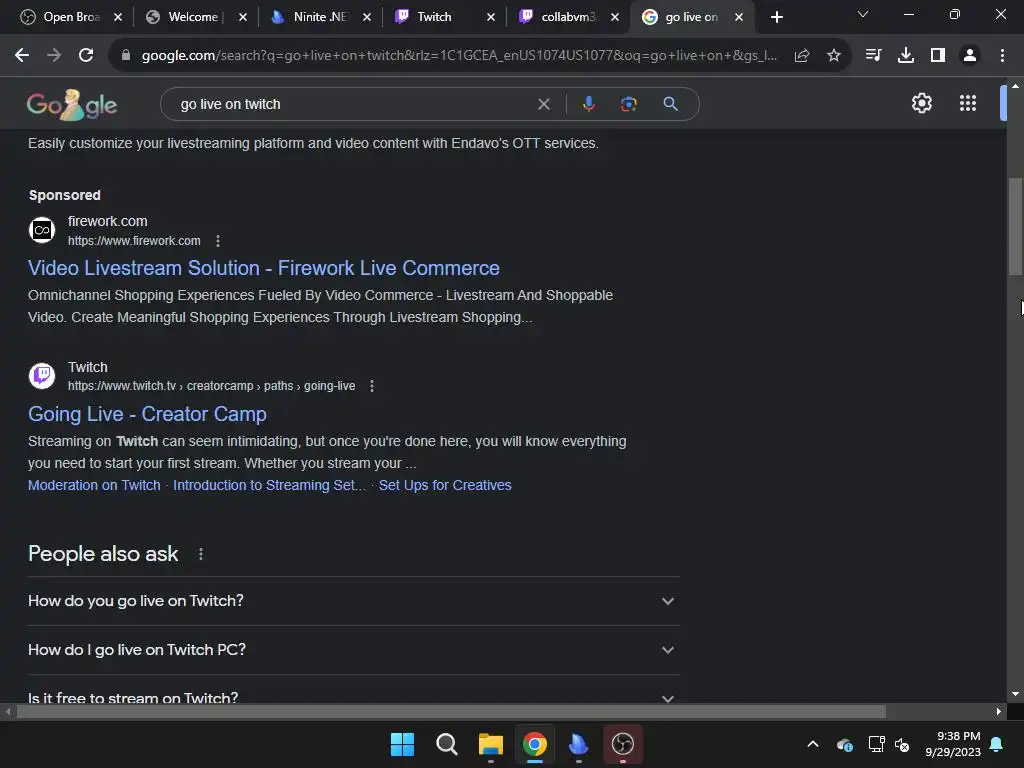This screenshot has width=1024, height=768.
Task: Open OBS Studio from taskbar
Action: [x=622, y=744]
